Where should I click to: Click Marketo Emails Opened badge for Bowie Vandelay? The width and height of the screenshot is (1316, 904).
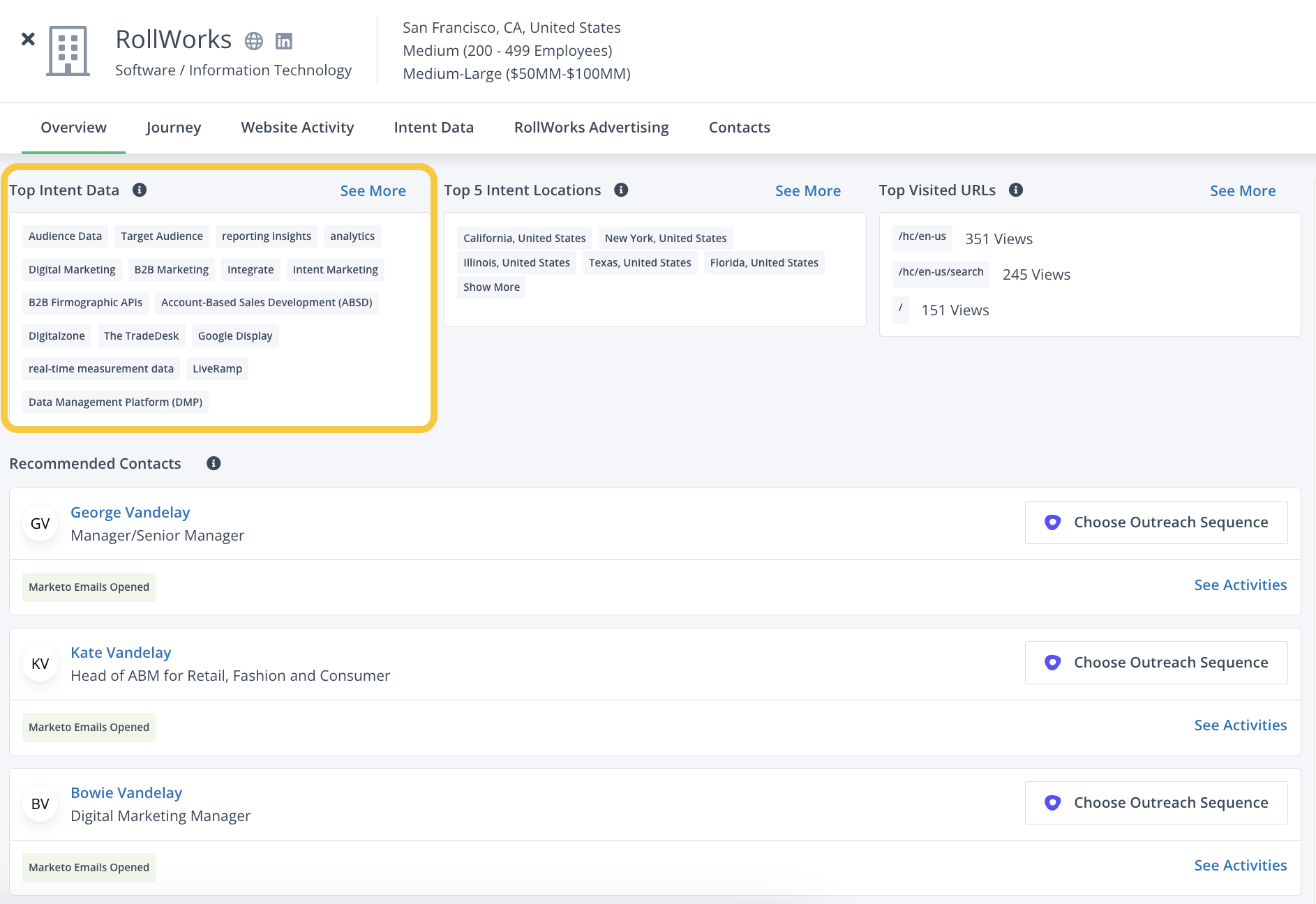coord(89,868)
